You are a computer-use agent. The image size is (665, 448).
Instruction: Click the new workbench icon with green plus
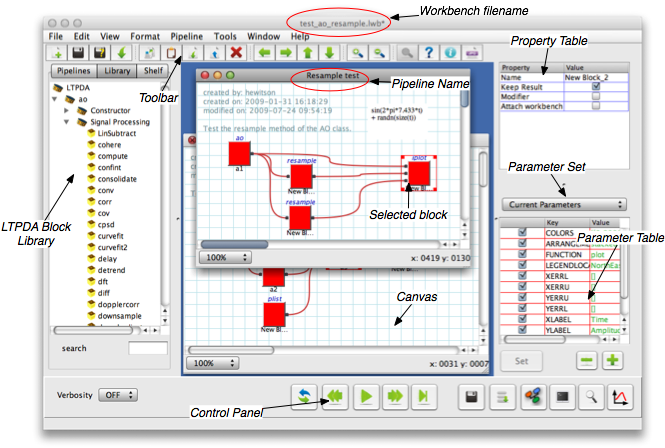57,53
